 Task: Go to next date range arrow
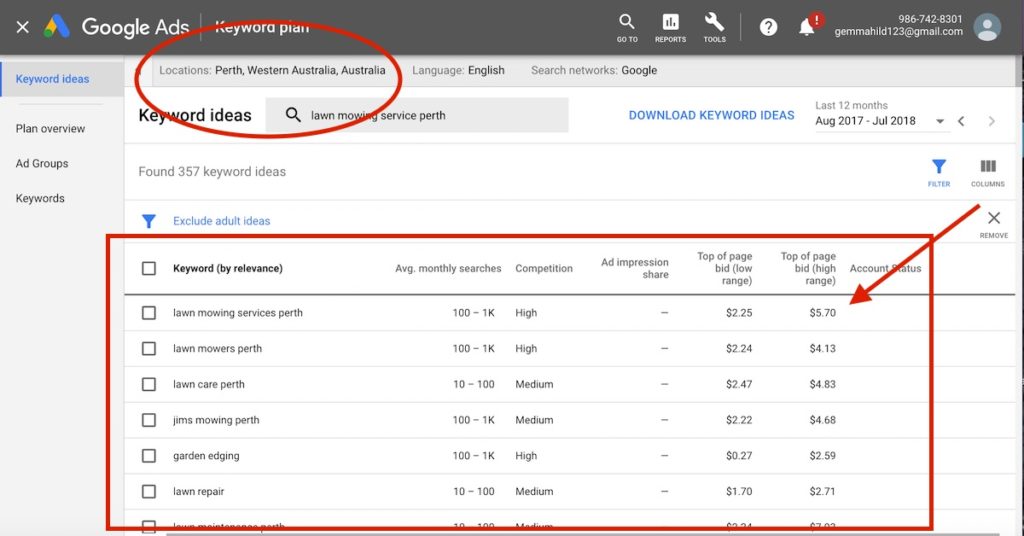(991, 121)
